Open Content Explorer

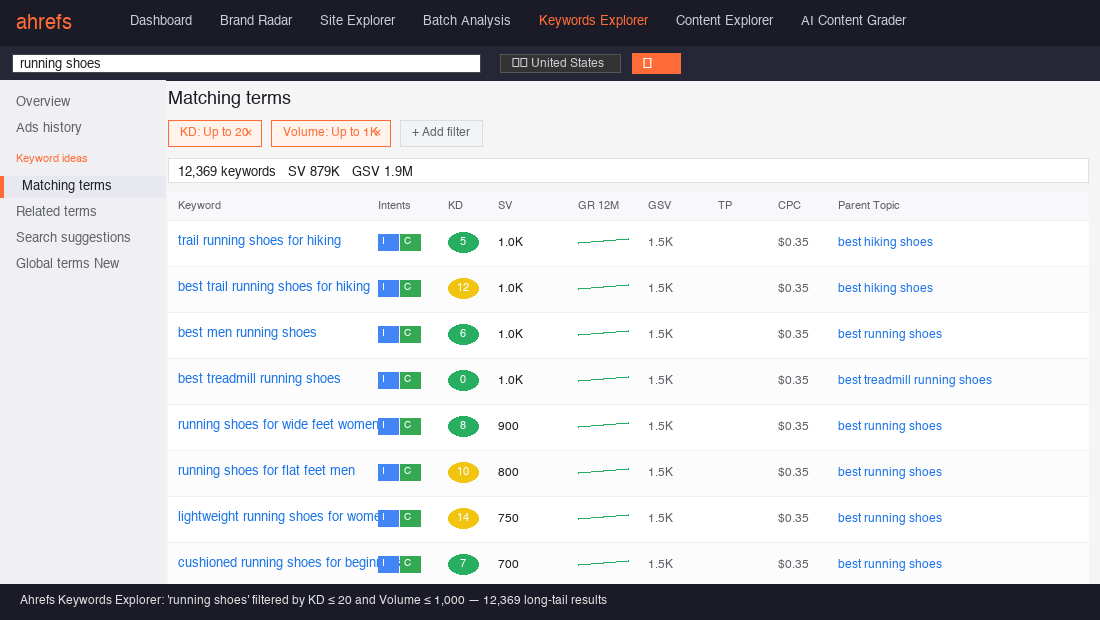coord(724,20)
